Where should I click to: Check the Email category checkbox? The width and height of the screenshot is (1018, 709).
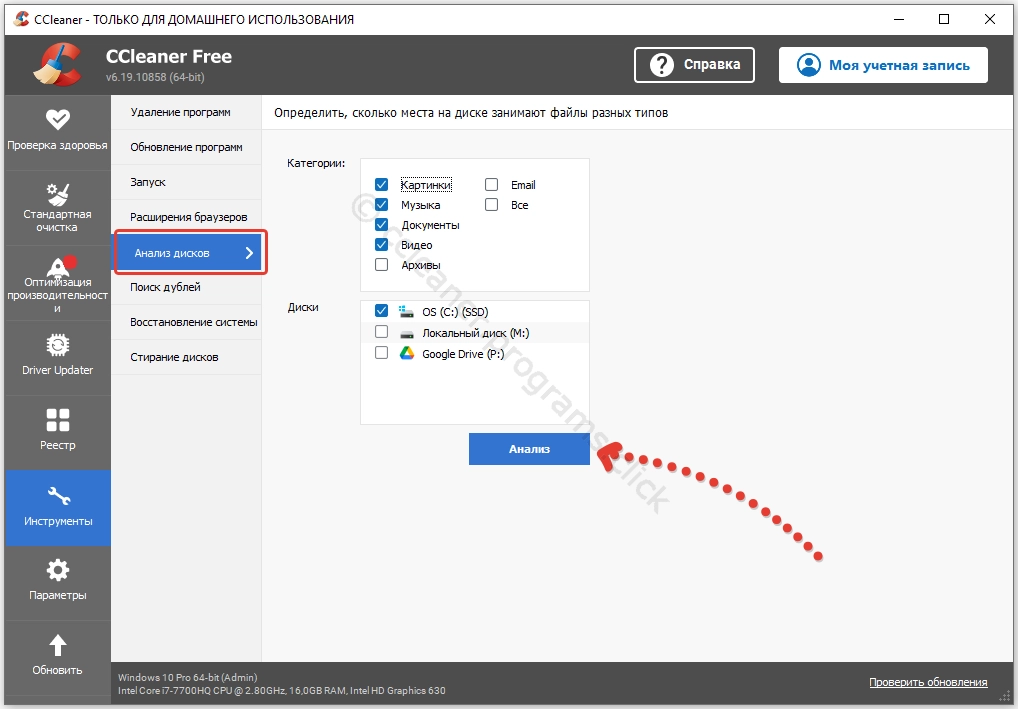(x=492, y=185)
